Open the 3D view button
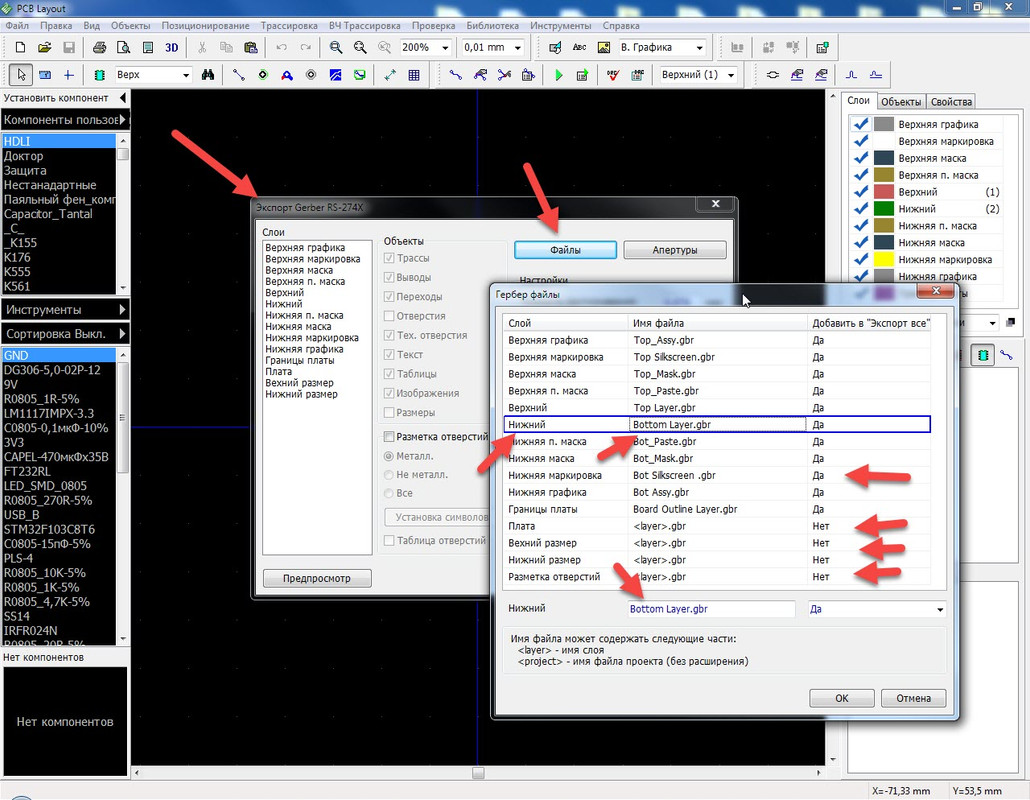This screenshot has height=800, width=1030. pyautogui.click(x=171, y=47)
